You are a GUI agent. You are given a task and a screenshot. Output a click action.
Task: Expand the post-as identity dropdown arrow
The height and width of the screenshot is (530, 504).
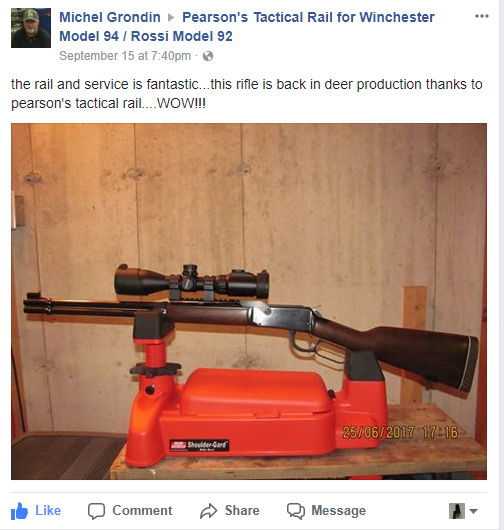click(x=474, y=511)
